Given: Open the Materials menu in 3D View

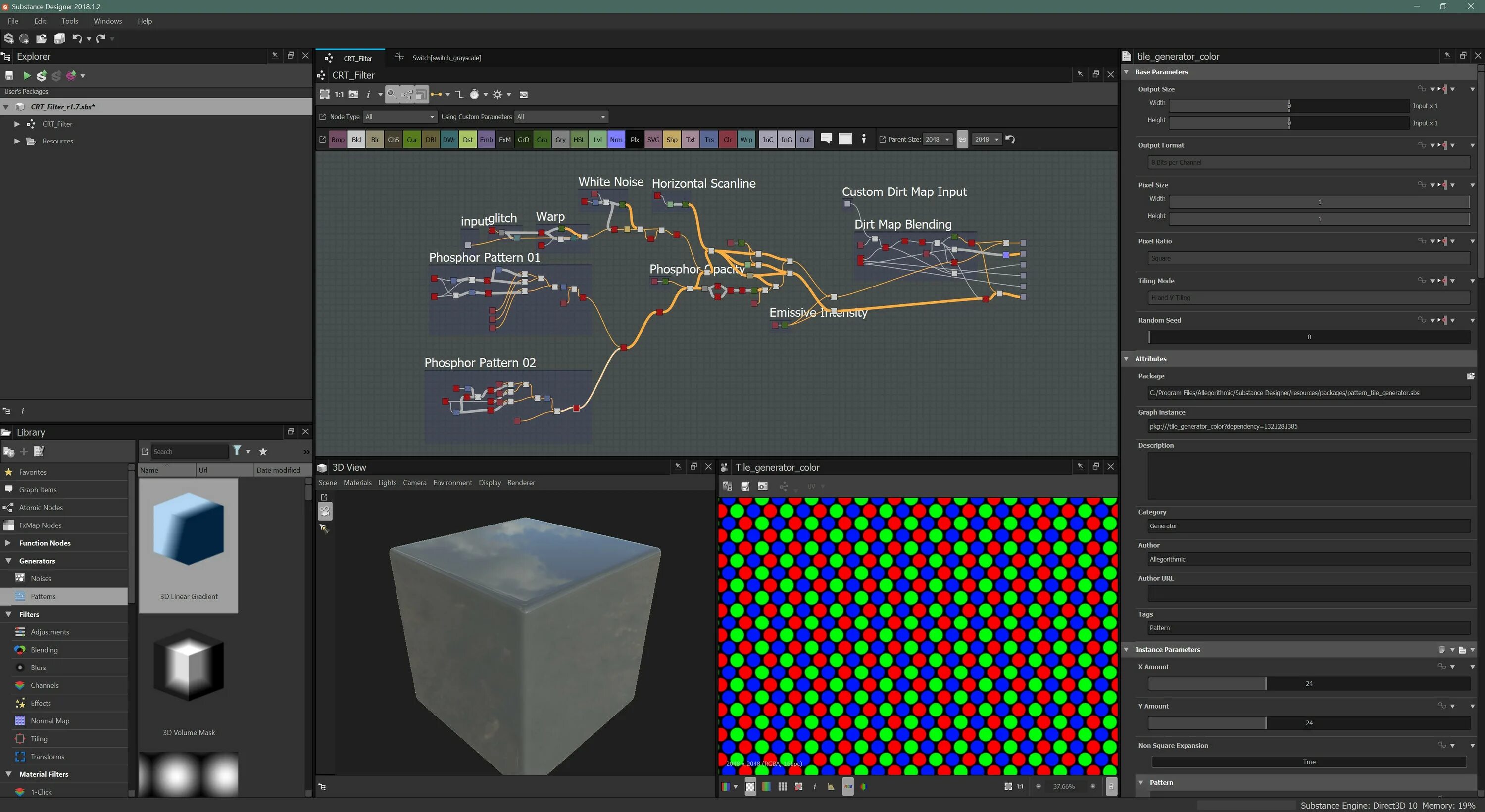Looking at the screenshot, I should pos(357,483).
